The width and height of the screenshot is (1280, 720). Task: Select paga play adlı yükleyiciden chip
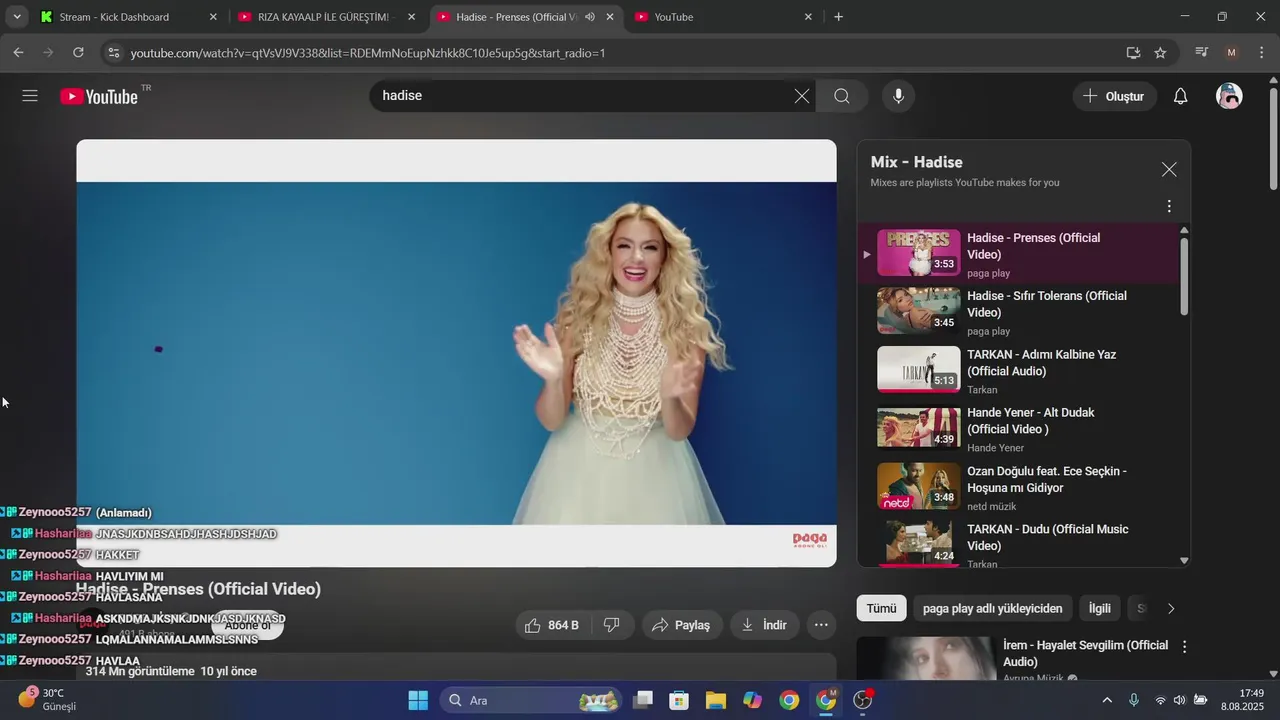pos(992,608)
